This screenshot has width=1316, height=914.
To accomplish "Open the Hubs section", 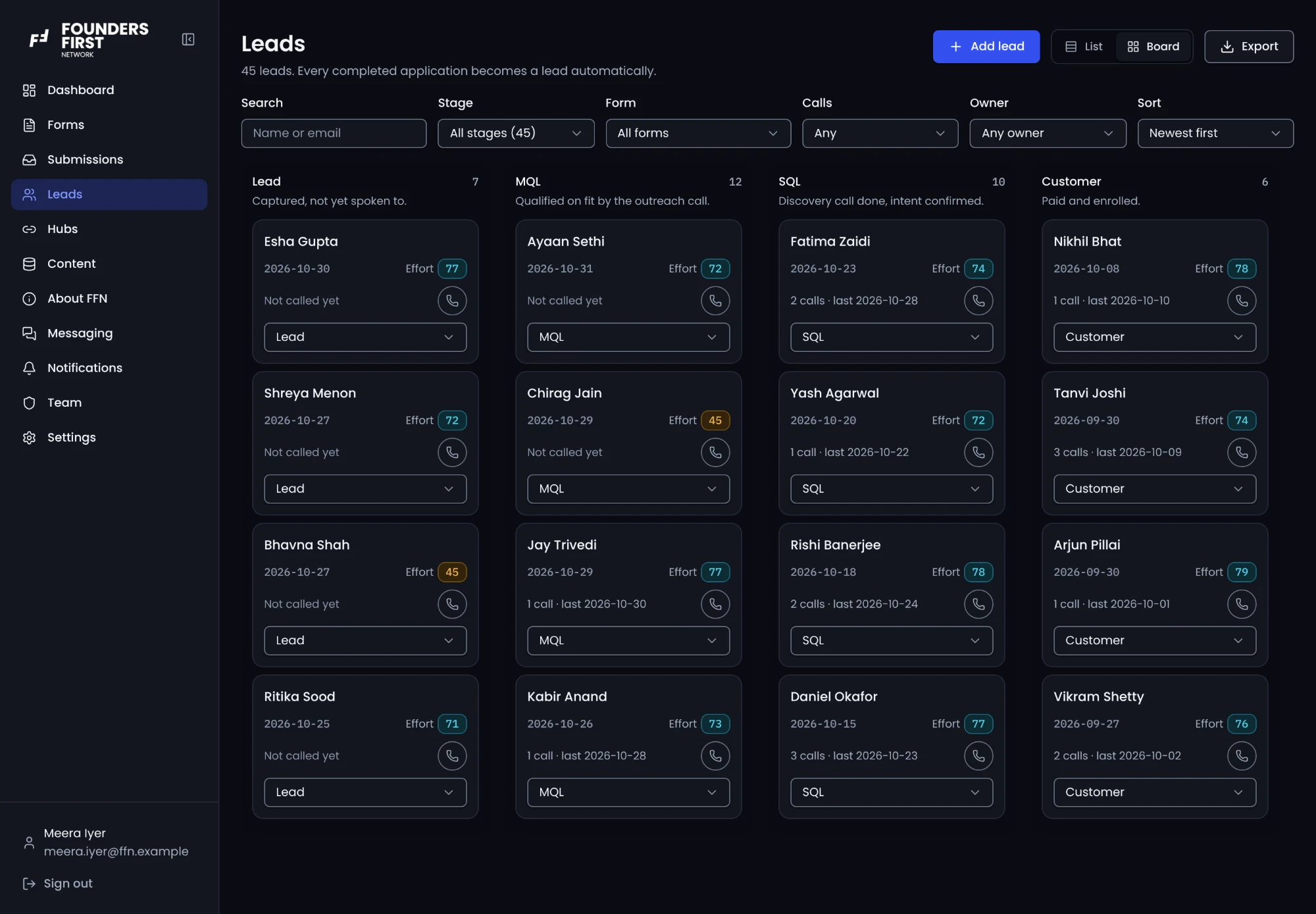I will (x=109, y=229).
